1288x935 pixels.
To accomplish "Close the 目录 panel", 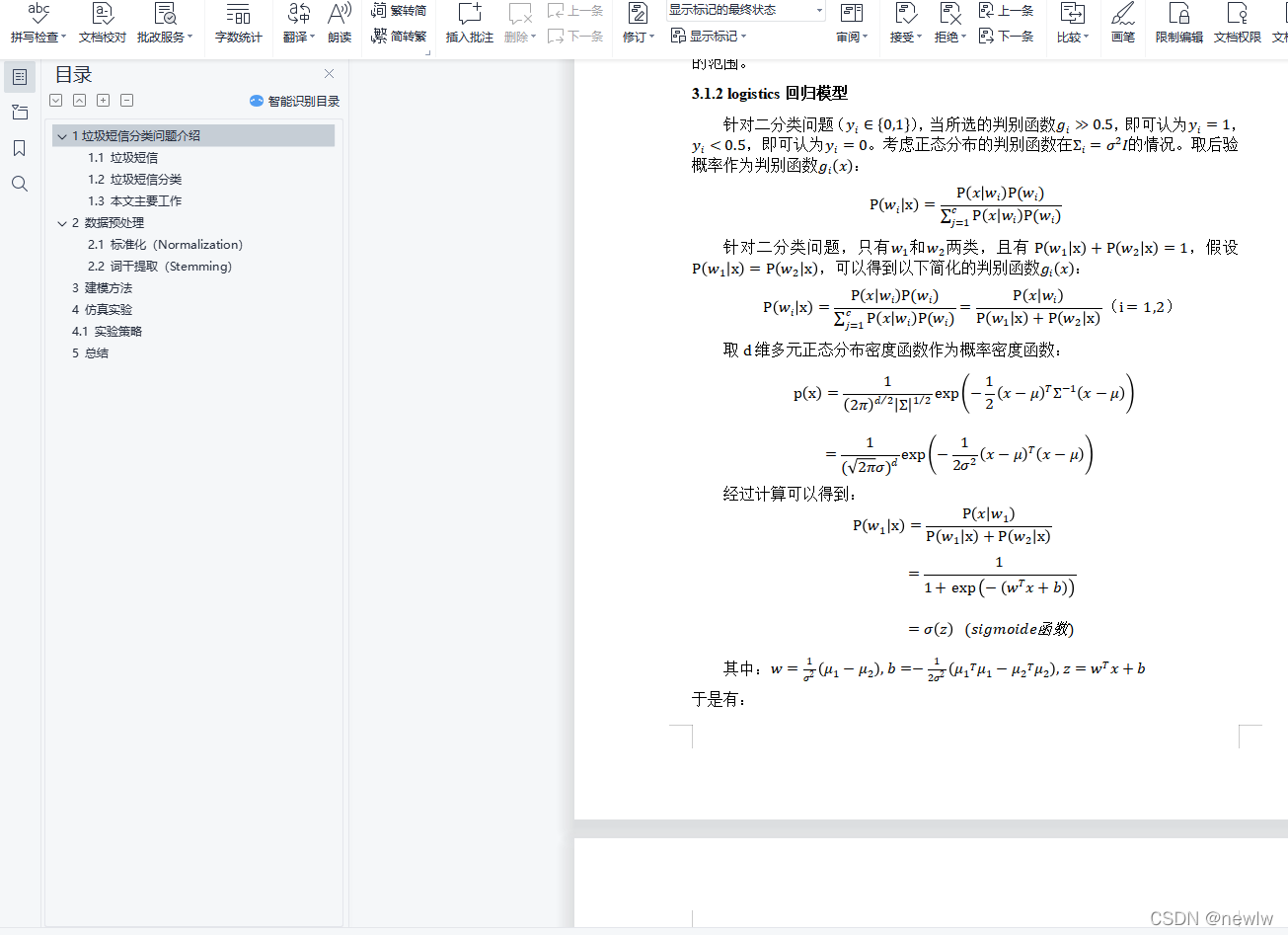I will click(330, 74).
